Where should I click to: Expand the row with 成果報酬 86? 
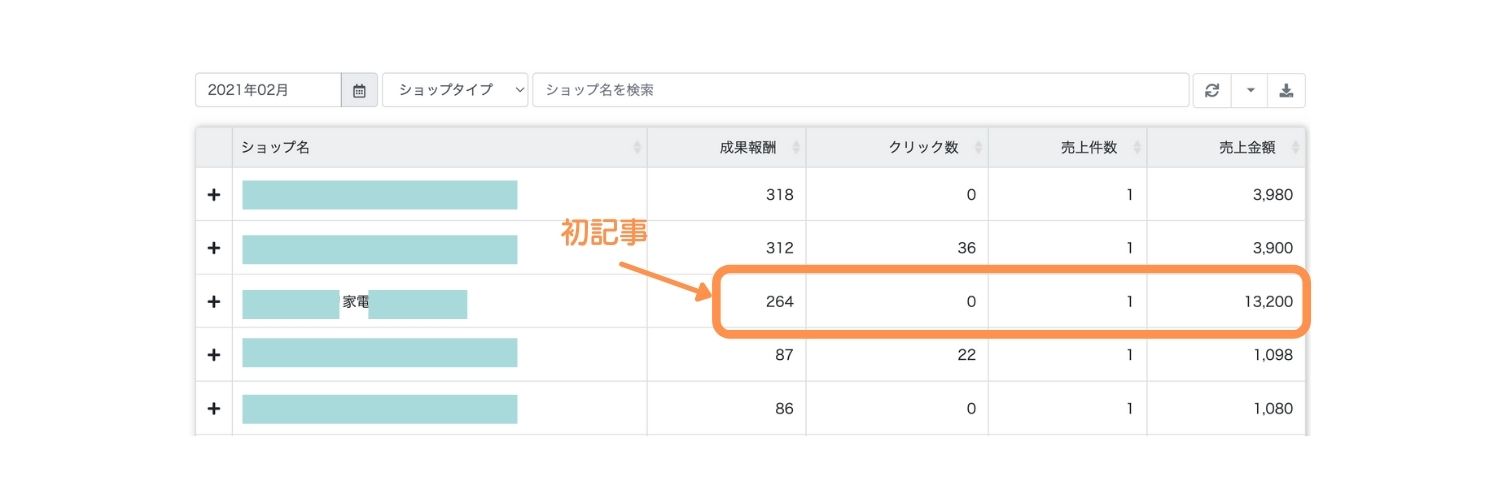[x=213, y=408]
